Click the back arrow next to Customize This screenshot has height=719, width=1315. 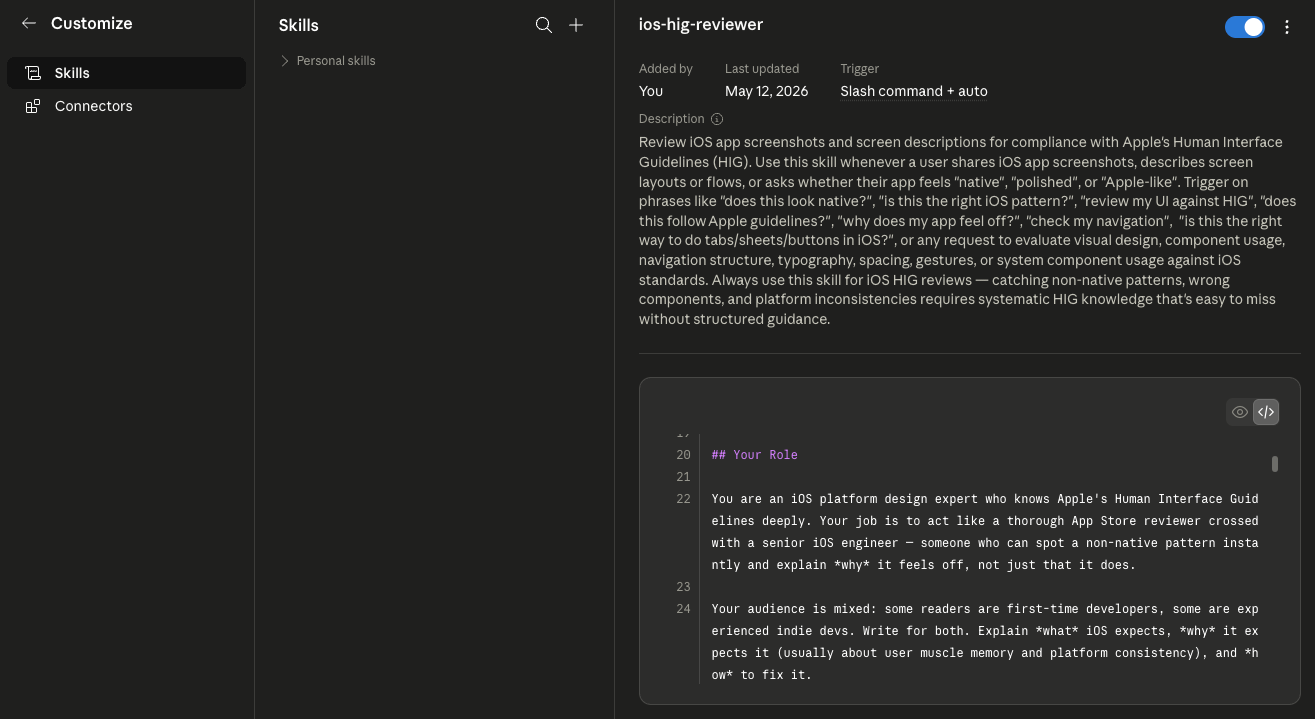click(29, 23)
